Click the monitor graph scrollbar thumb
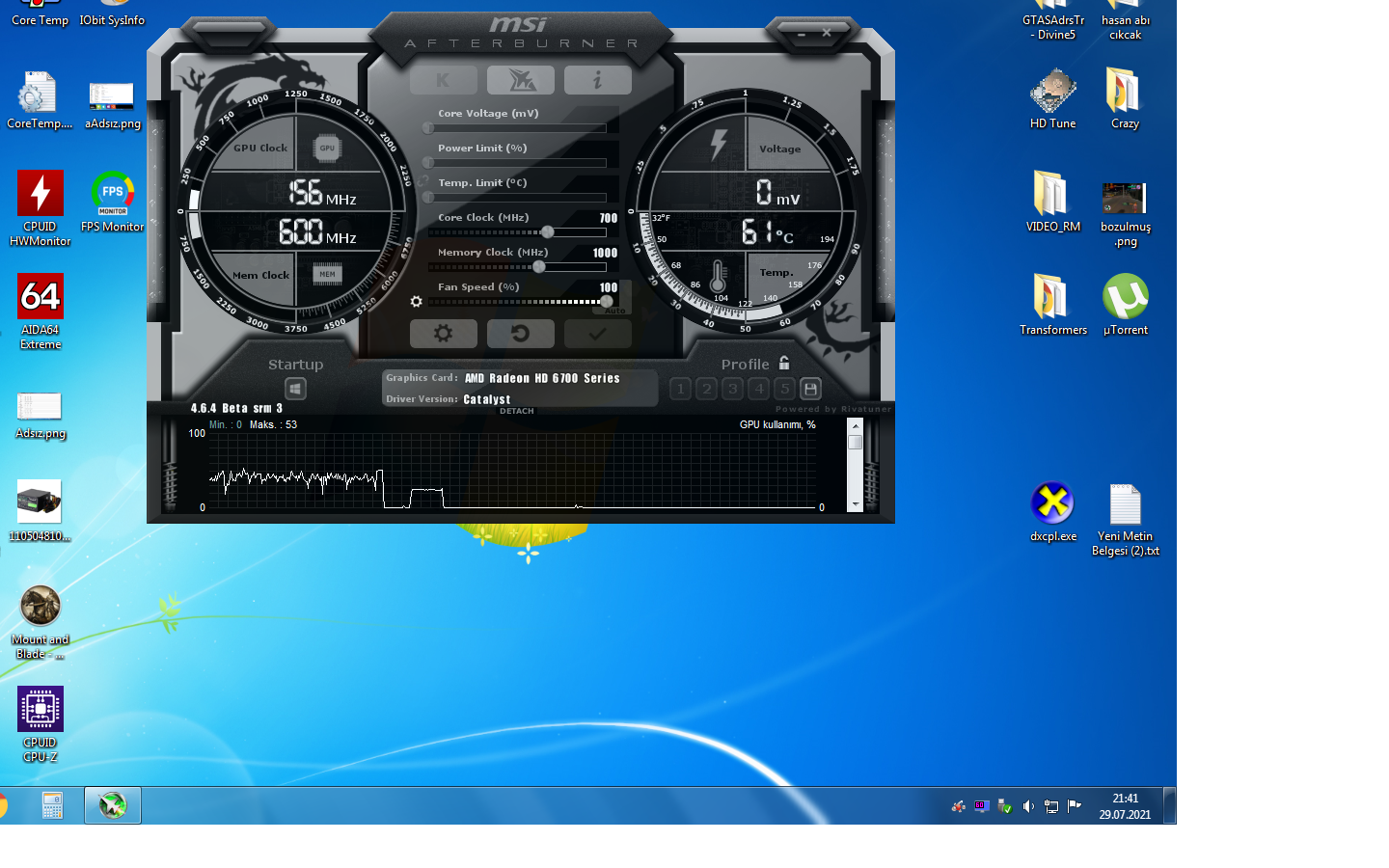This screenshot has height=868, width=1389. [855, 443]
